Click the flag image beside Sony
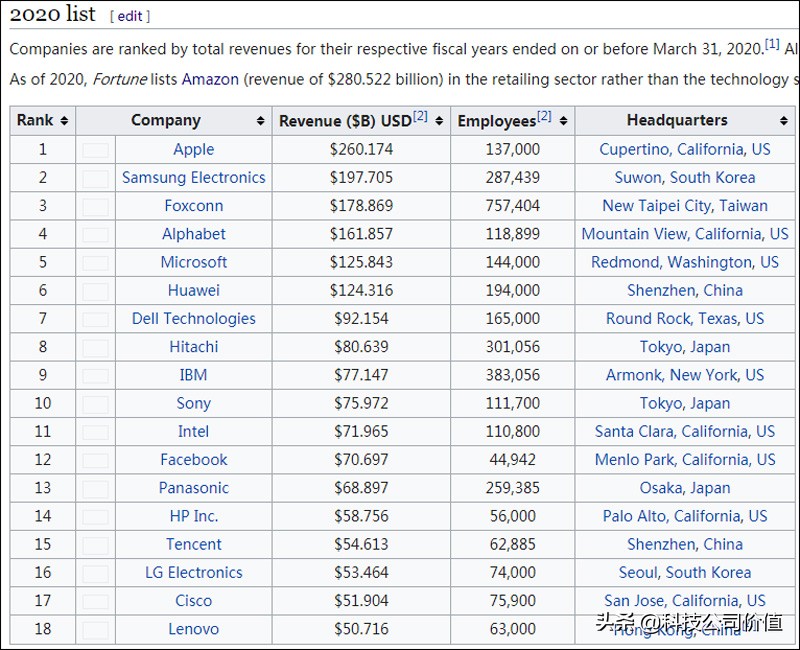This screenshot has height=650, width=800. coord(96,404)
